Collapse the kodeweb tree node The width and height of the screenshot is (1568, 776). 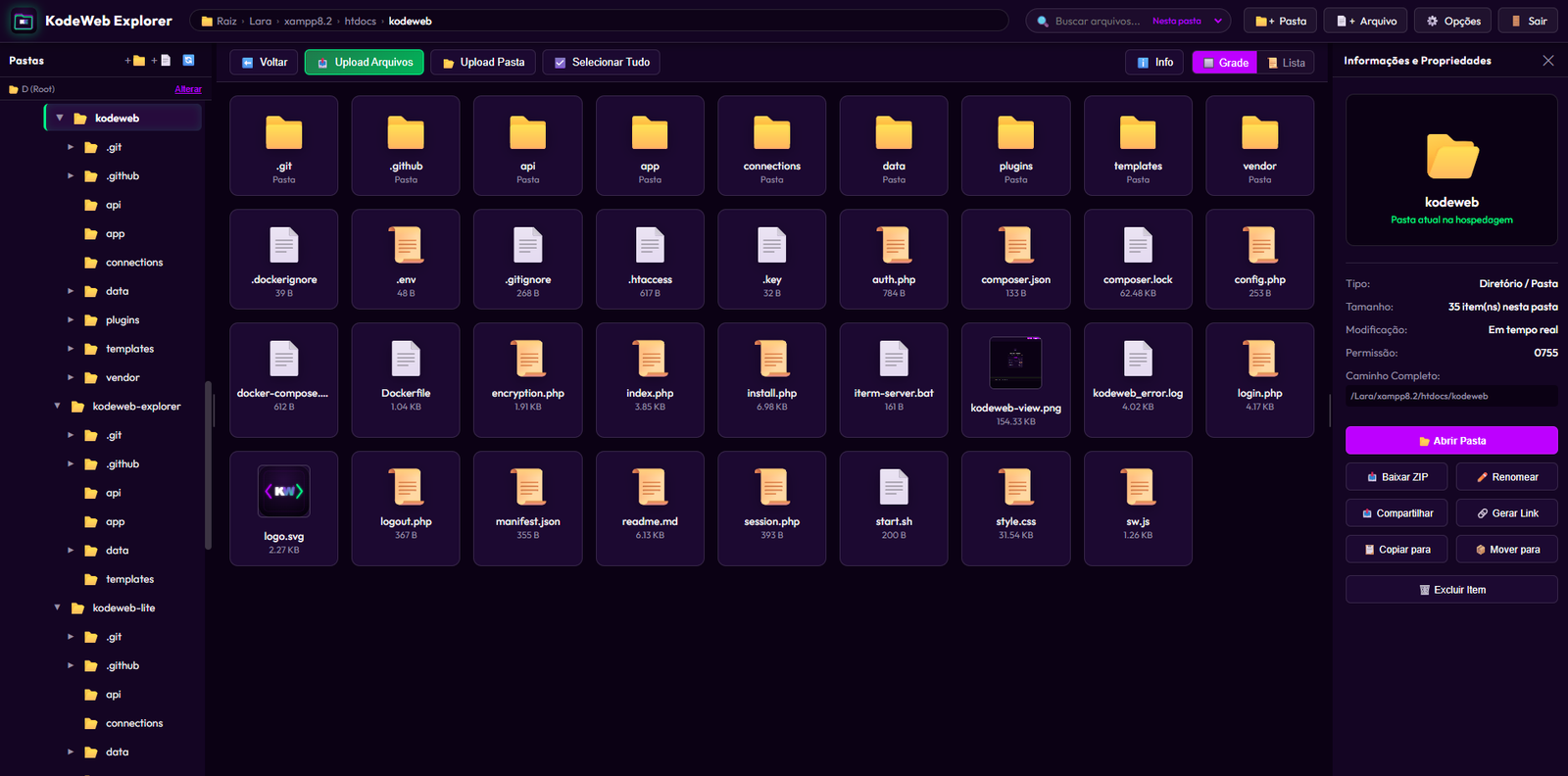(60, 118)
